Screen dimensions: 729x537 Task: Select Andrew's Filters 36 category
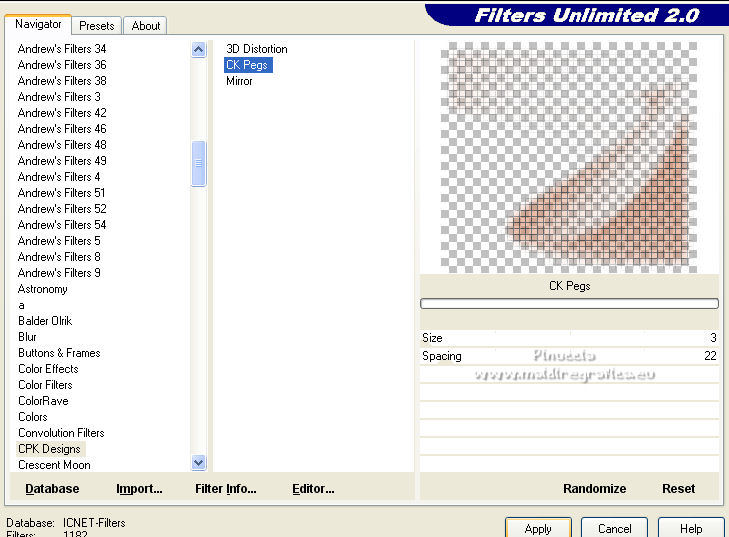click(62, 65)
